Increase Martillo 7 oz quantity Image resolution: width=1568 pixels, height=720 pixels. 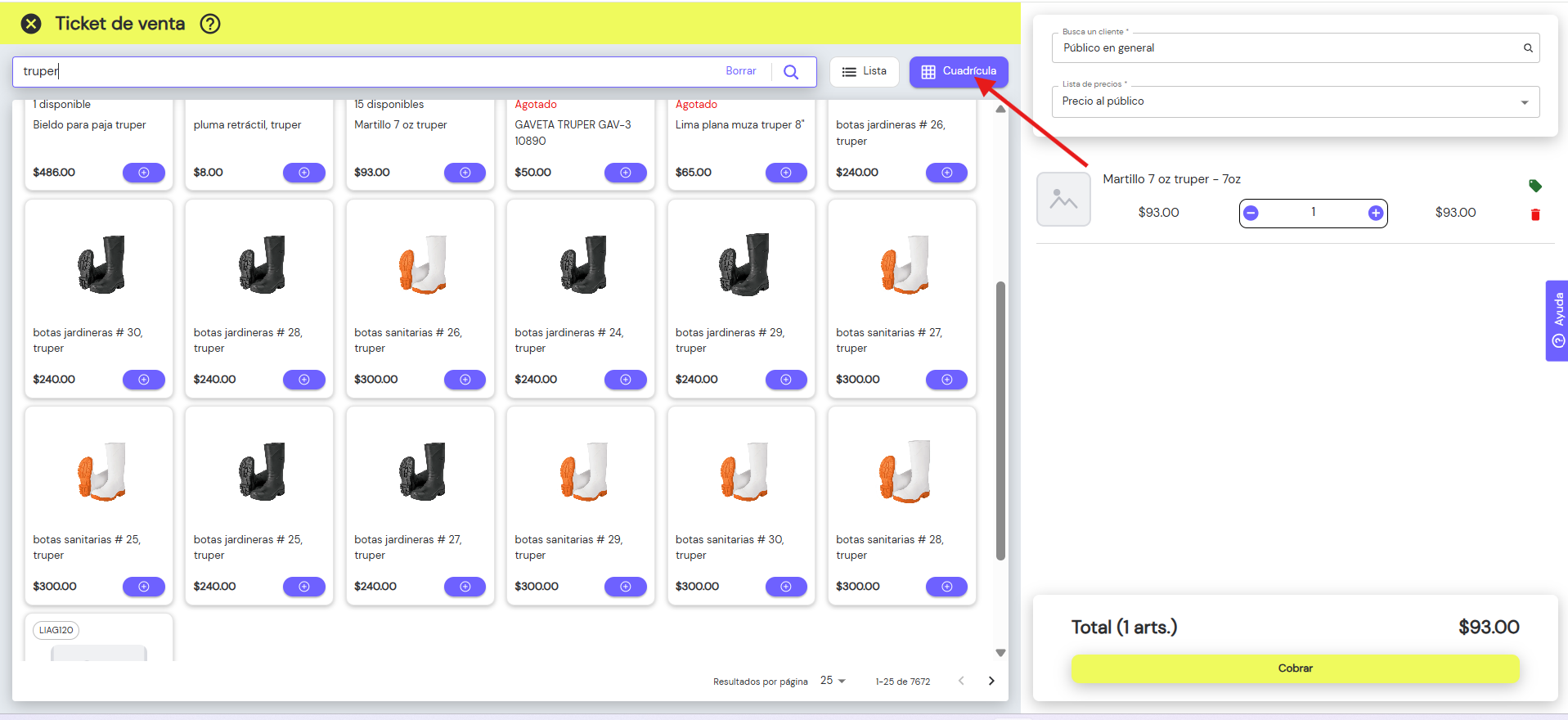(x=1376, y=214)
